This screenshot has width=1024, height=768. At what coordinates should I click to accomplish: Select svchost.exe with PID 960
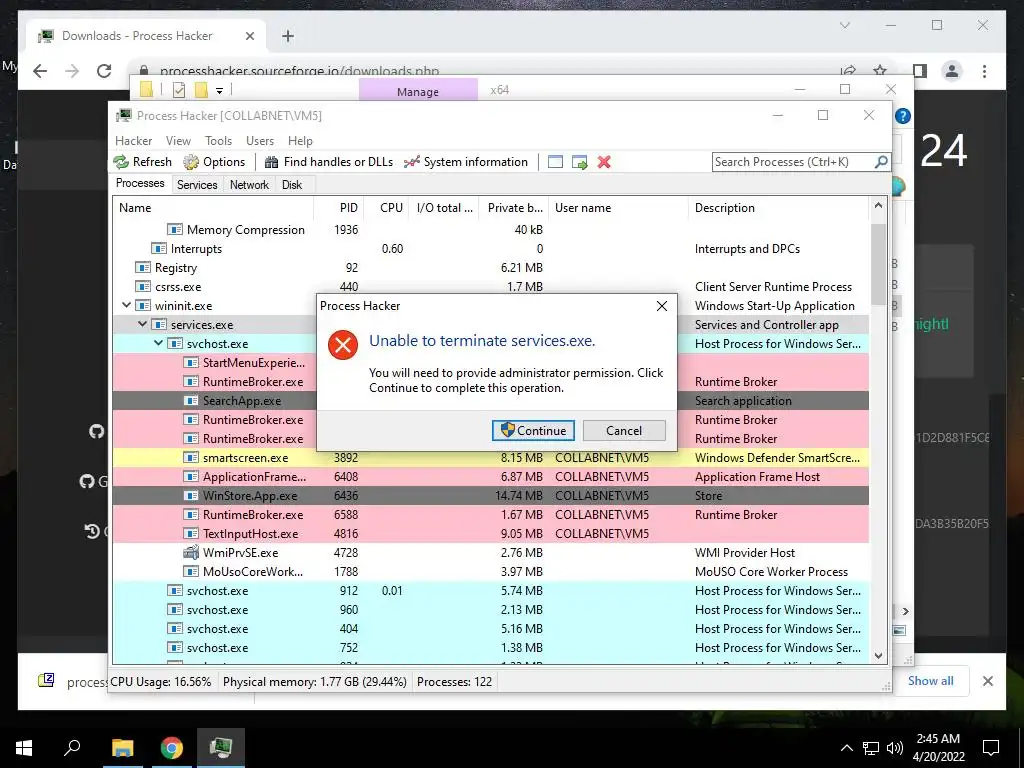click(490, 609)
